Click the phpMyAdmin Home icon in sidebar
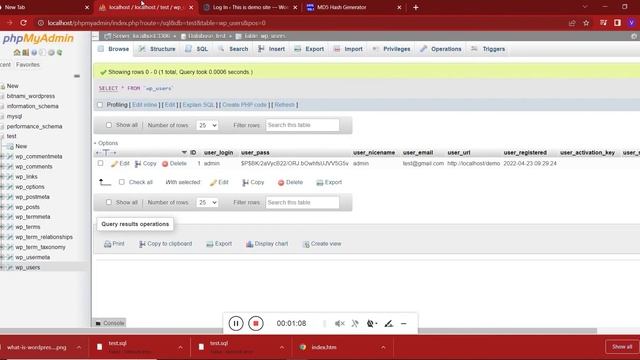This screenshot has width=640, height=360. 17,53
